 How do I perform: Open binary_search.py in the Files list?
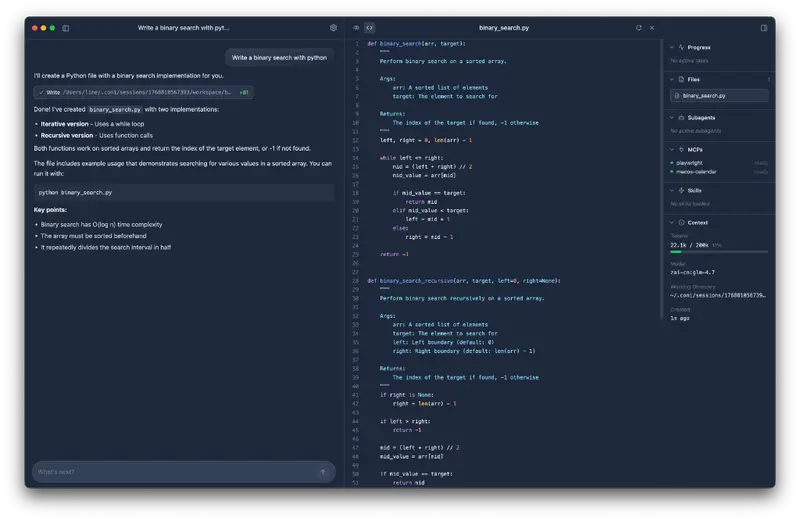coord(719,96)
